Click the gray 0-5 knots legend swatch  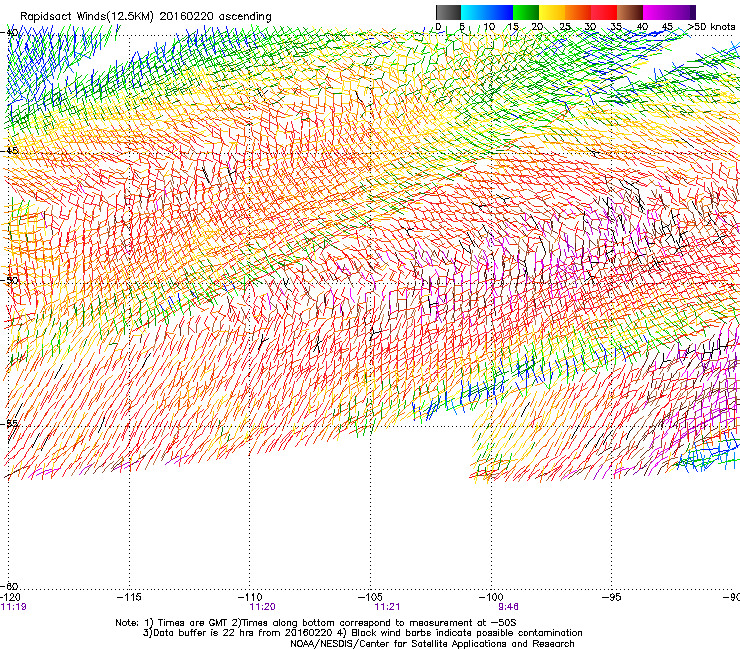448,12
